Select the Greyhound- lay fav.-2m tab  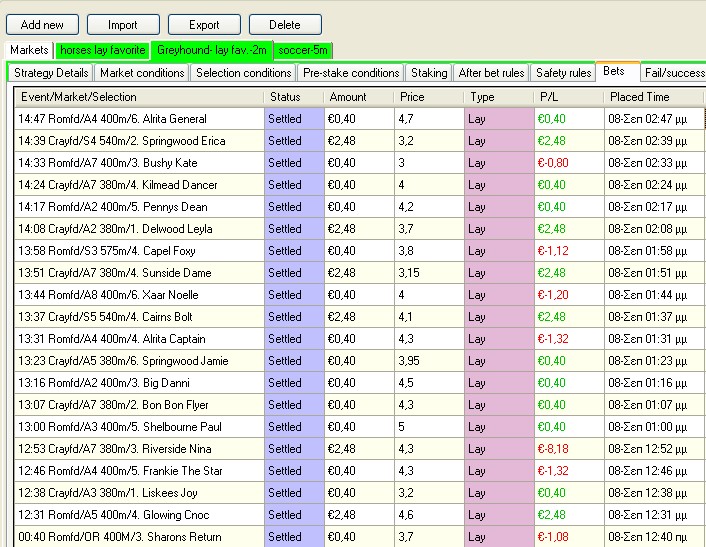(x=212, y=50)
